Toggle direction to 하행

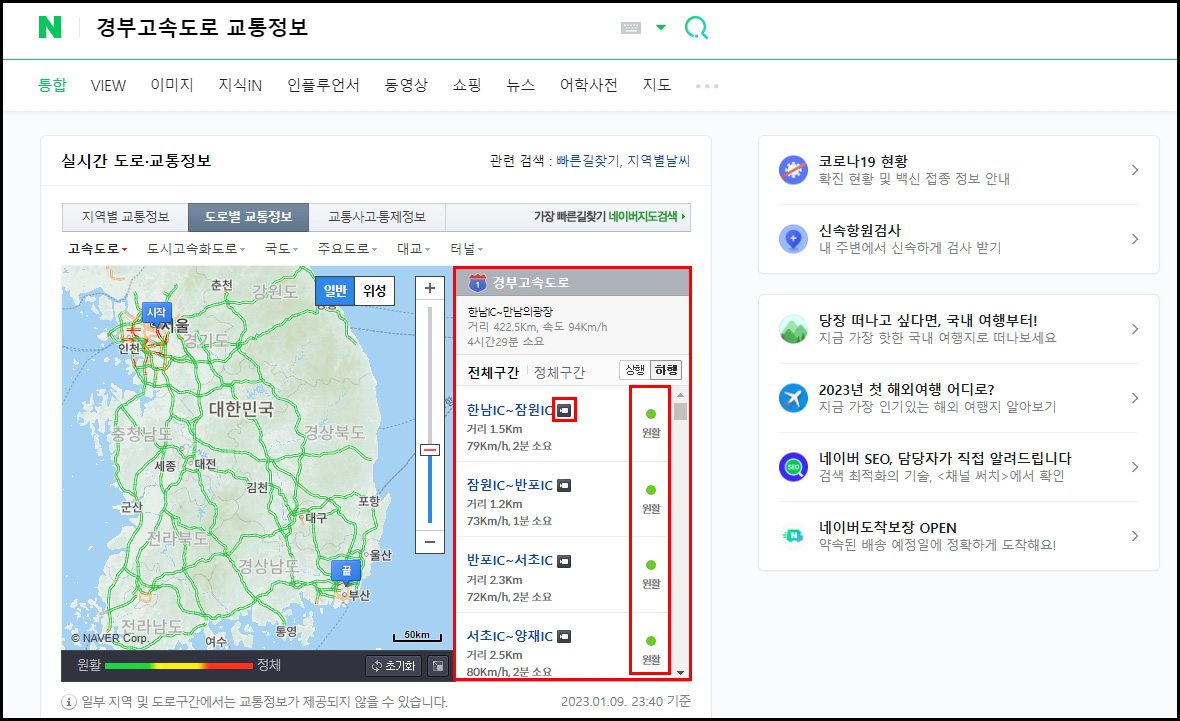(666, 370)
